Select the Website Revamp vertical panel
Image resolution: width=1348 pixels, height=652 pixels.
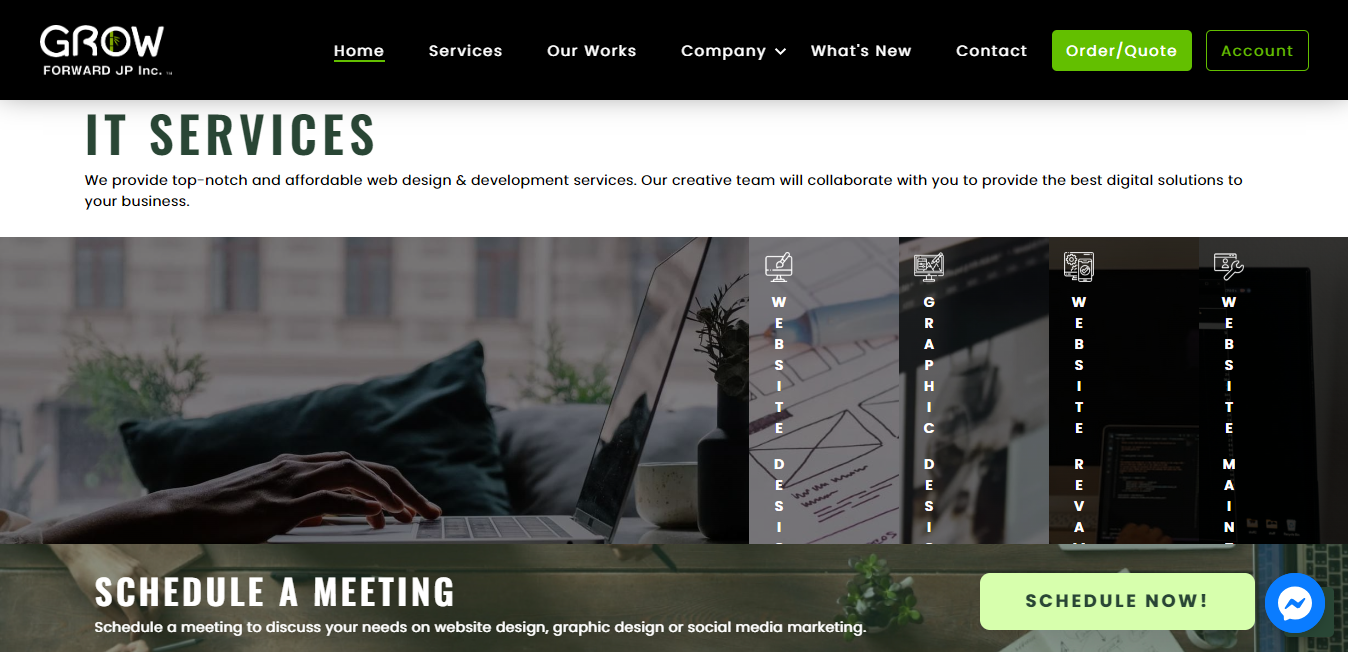click(x=1124, y=391)
